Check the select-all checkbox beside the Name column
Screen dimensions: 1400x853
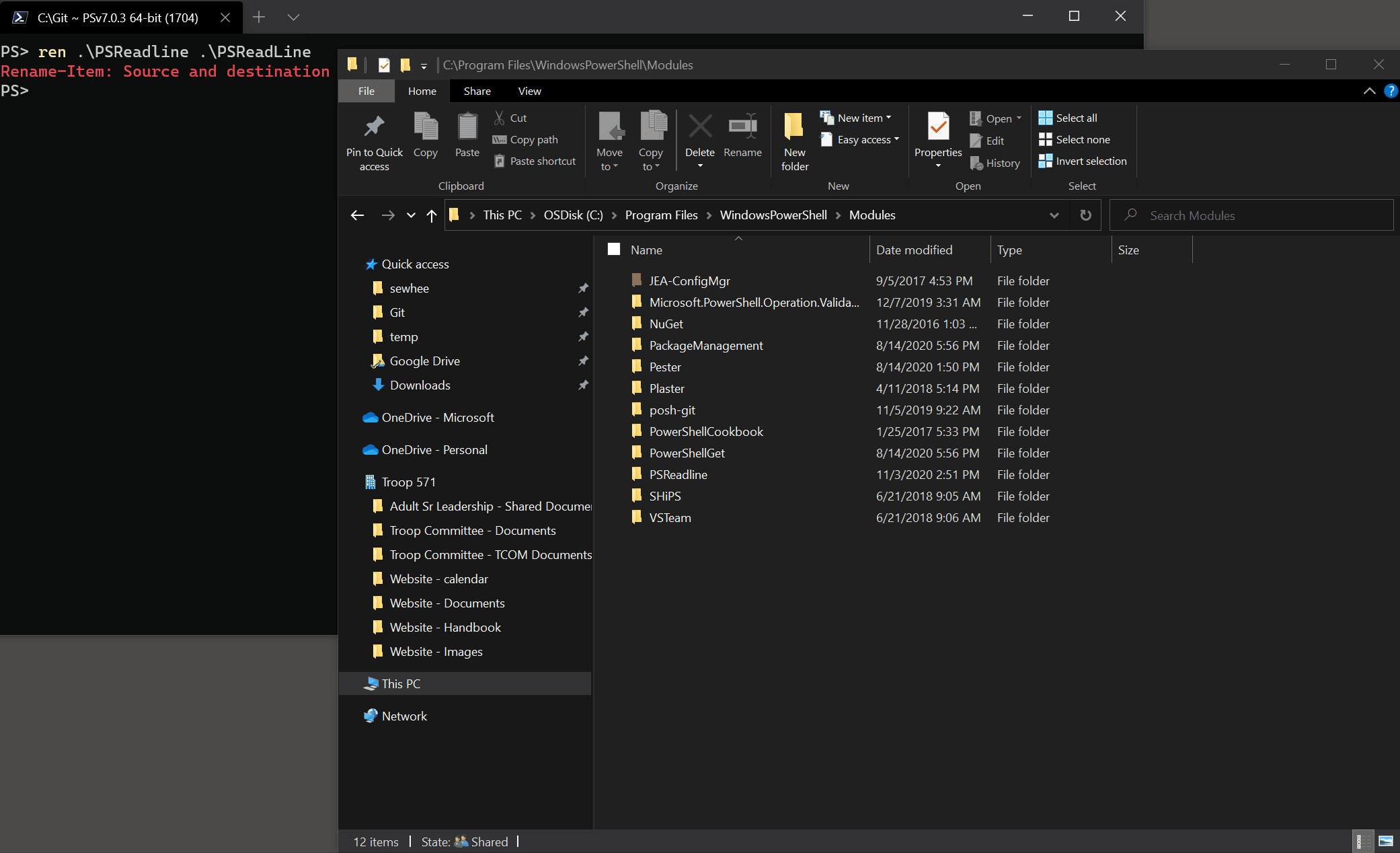(614, 249)
